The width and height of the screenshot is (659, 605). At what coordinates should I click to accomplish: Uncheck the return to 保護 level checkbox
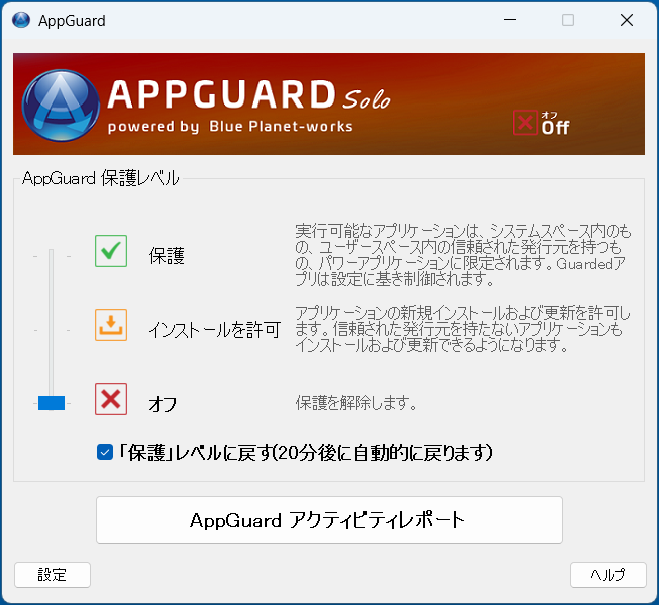[105, 453]
